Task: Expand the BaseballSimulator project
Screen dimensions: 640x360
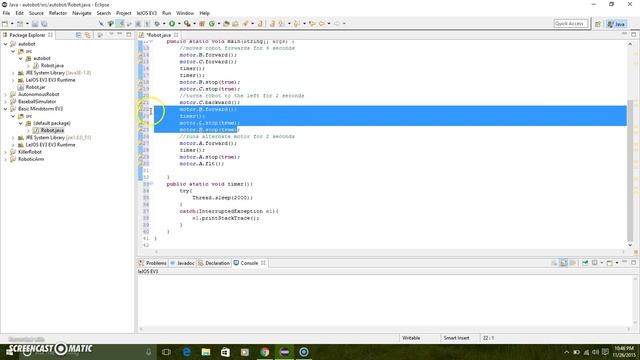Action: [x=6, y=102]
